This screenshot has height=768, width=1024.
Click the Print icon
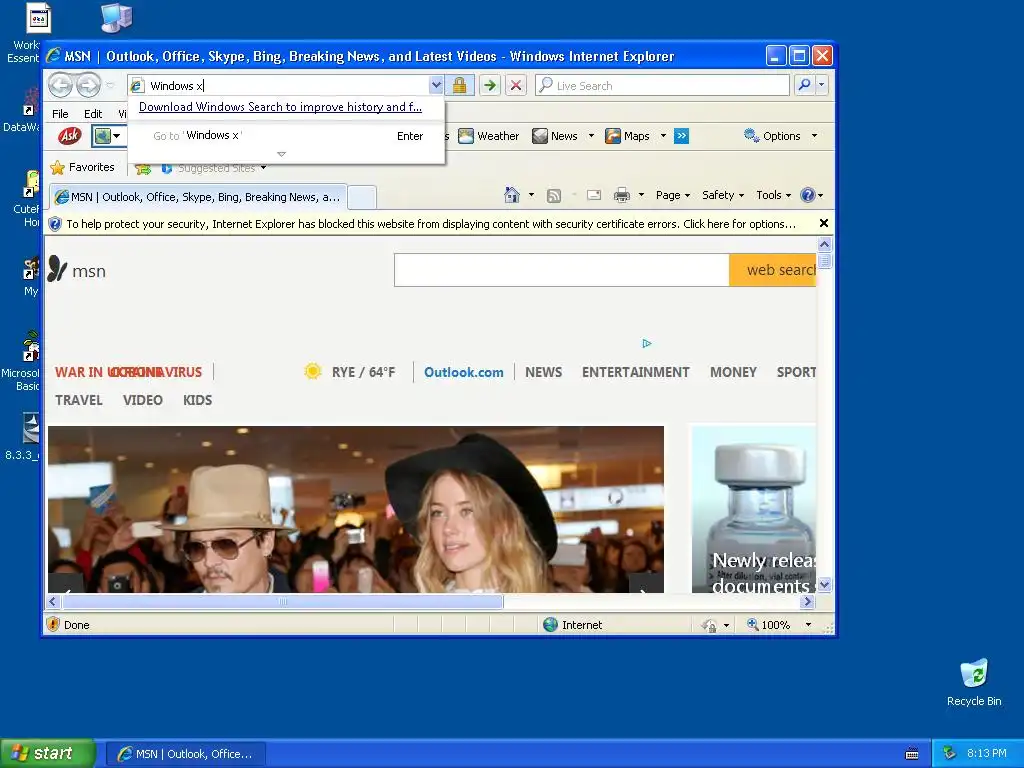point(622,195)
